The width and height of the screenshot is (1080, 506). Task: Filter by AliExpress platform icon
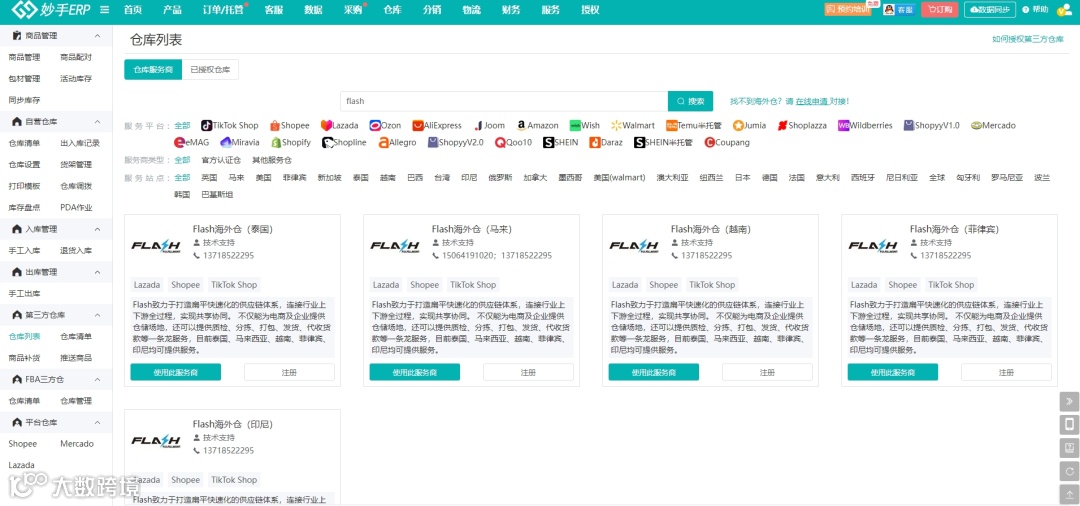(x=417, y=125)
